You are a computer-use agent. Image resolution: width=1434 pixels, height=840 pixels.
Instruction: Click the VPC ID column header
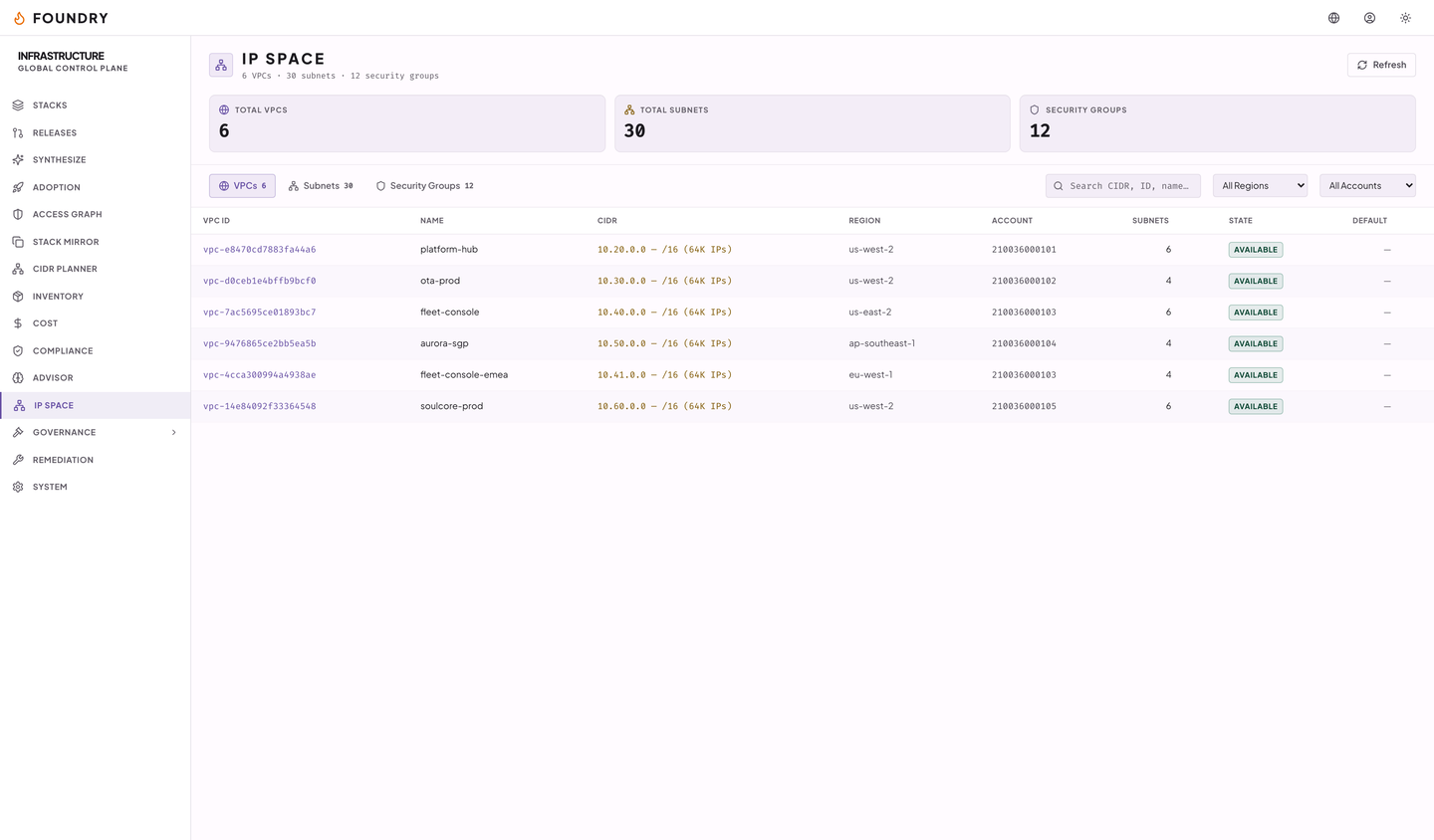click(216, 221)
